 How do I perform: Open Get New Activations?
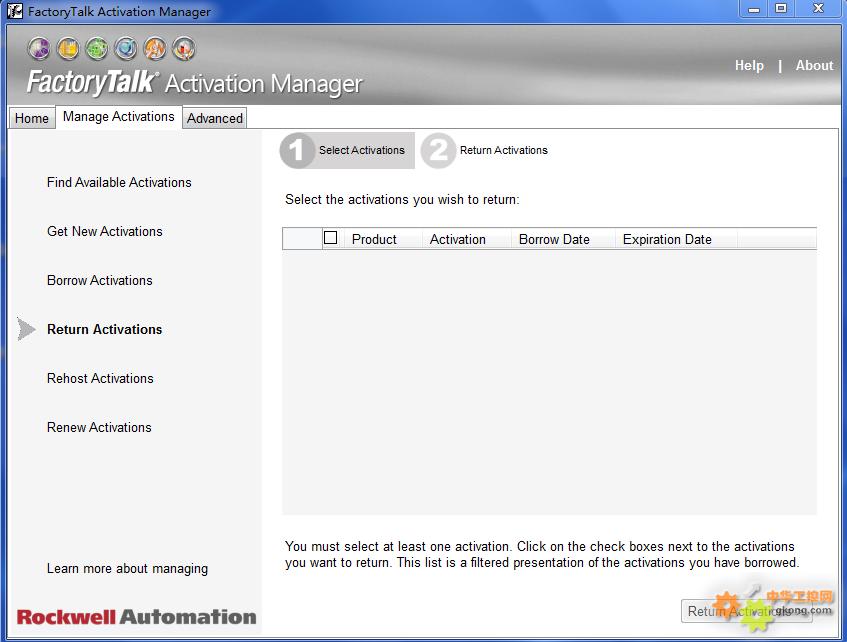click(x=105, y=231)
